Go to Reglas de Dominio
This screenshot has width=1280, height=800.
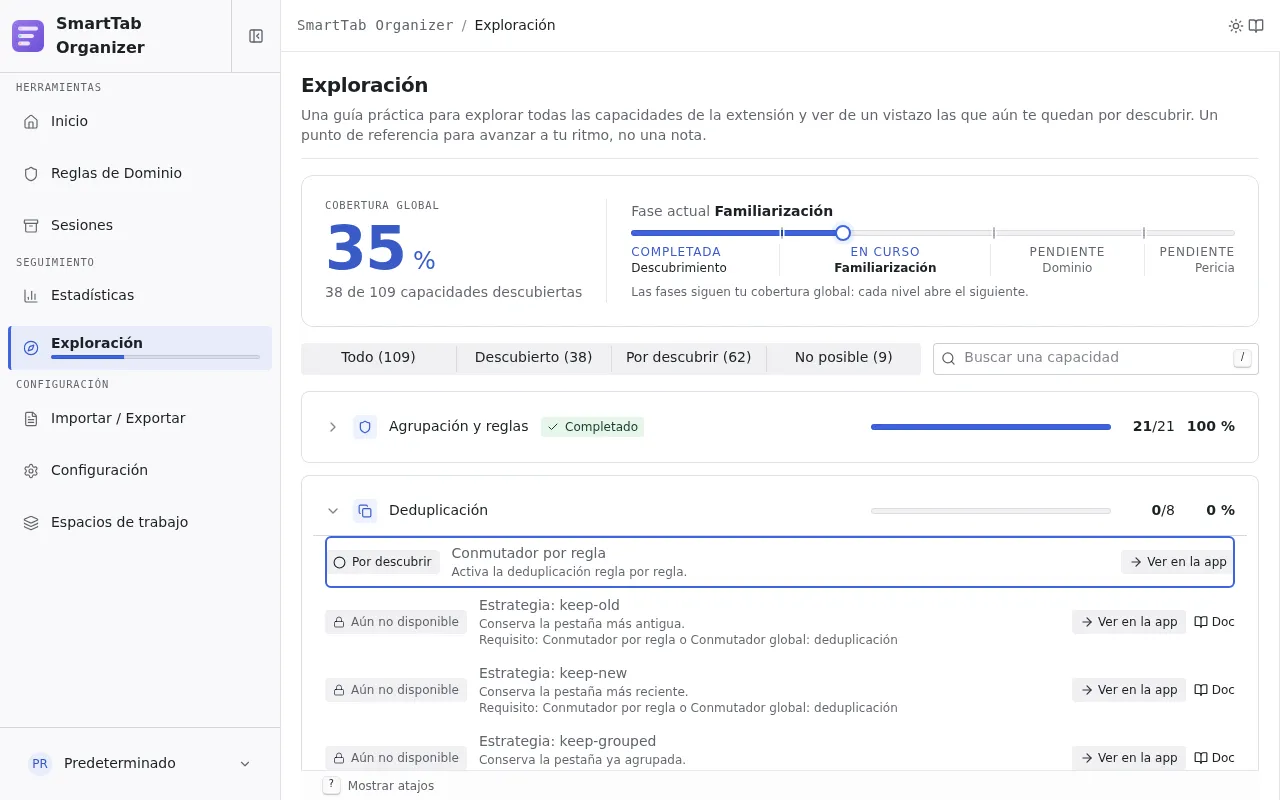[140, 173]
